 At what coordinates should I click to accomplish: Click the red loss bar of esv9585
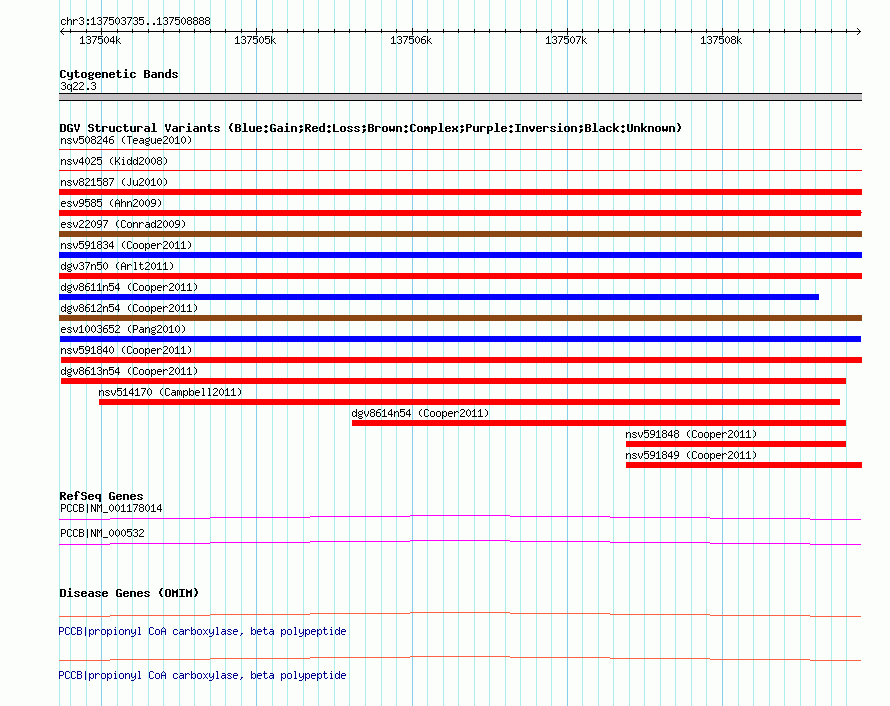click(460, 213)
